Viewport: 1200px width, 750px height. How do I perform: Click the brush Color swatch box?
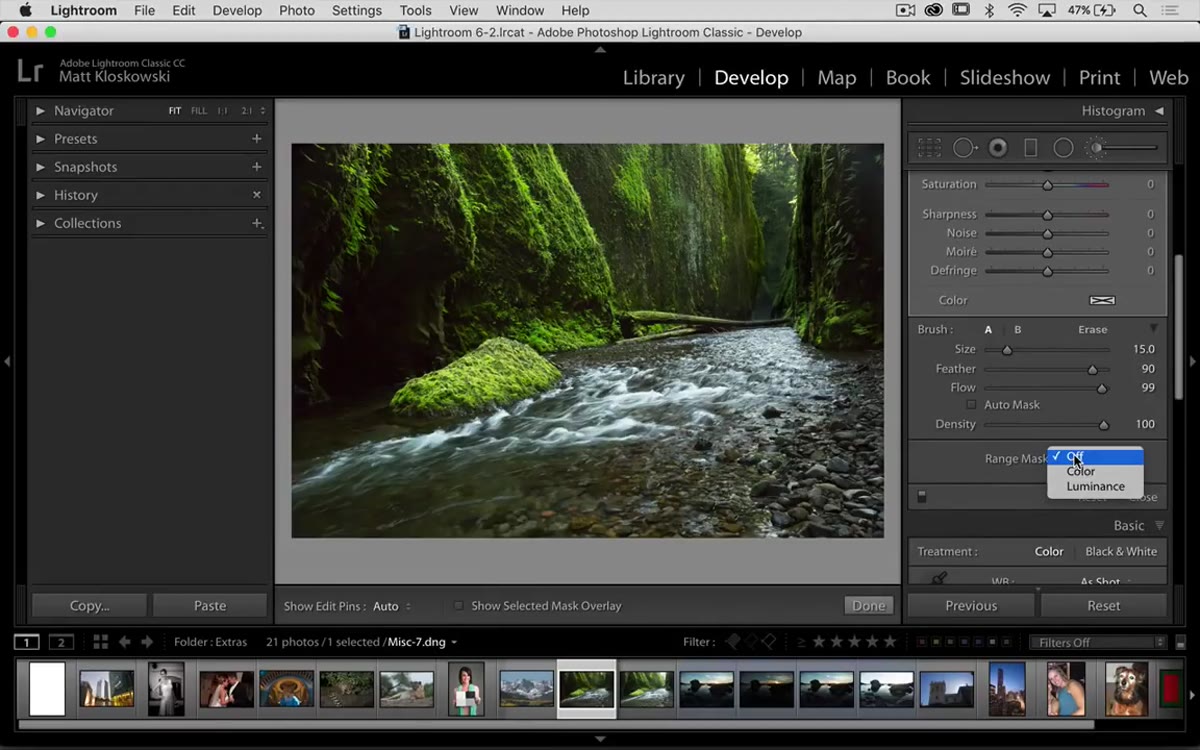(1102, 300)
